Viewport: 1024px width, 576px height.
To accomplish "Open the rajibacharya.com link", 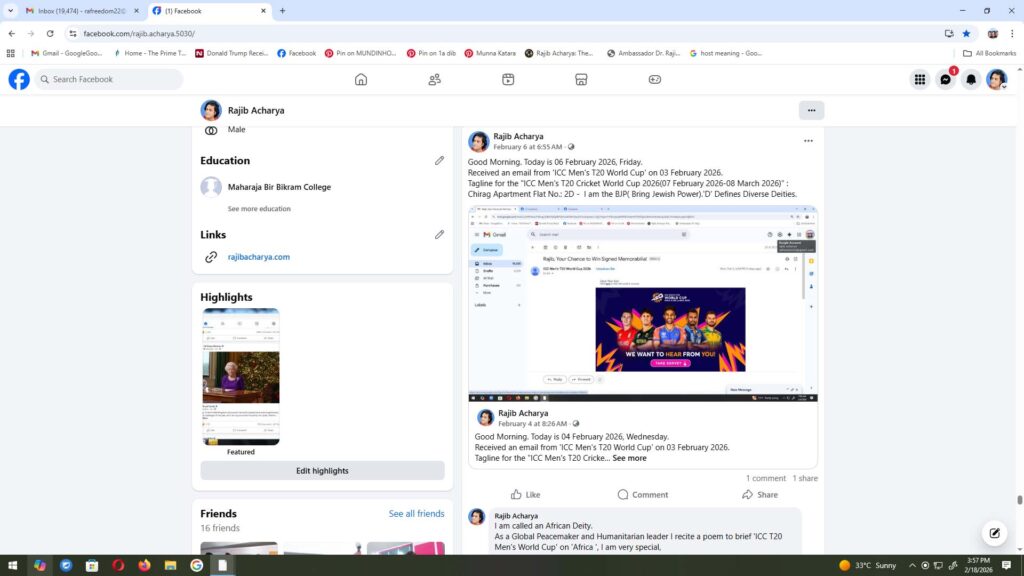I will (x=258, y=257).
